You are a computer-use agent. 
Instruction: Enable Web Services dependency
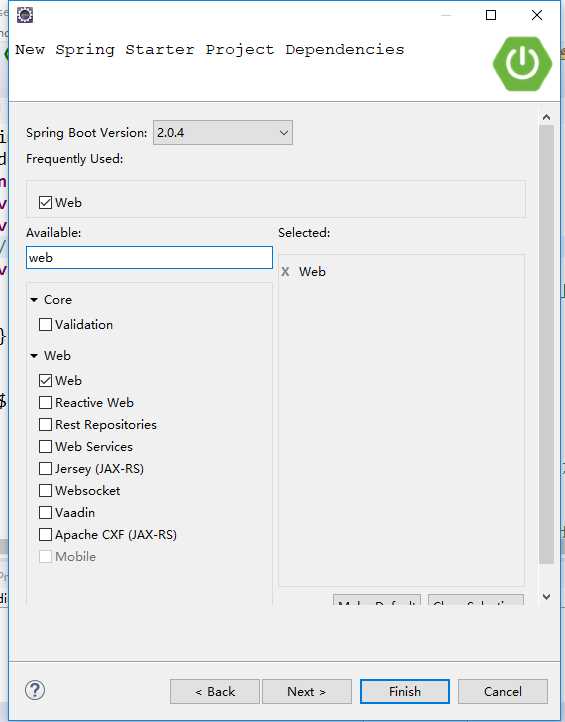point(46,447)
